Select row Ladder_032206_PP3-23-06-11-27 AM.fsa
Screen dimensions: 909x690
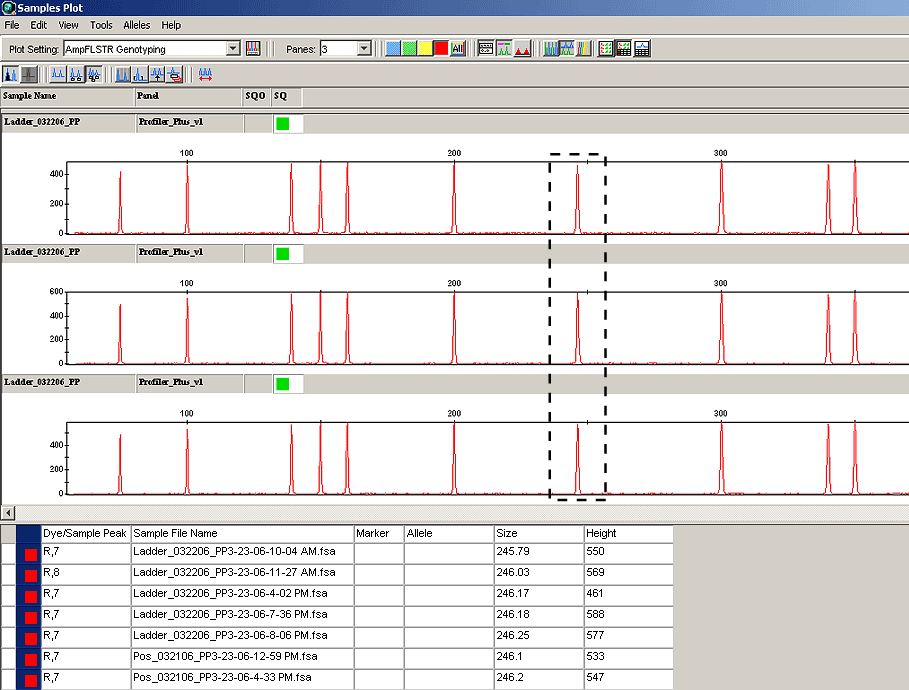point(337,573)
